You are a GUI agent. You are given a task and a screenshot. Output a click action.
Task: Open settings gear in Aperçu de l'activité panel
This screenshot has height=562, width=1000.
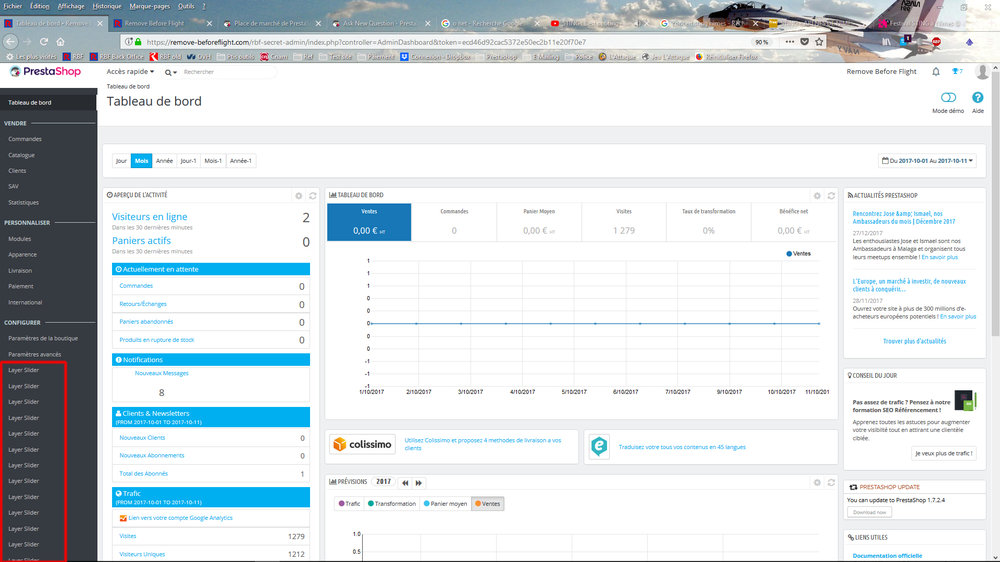click(x=298, y=195)
